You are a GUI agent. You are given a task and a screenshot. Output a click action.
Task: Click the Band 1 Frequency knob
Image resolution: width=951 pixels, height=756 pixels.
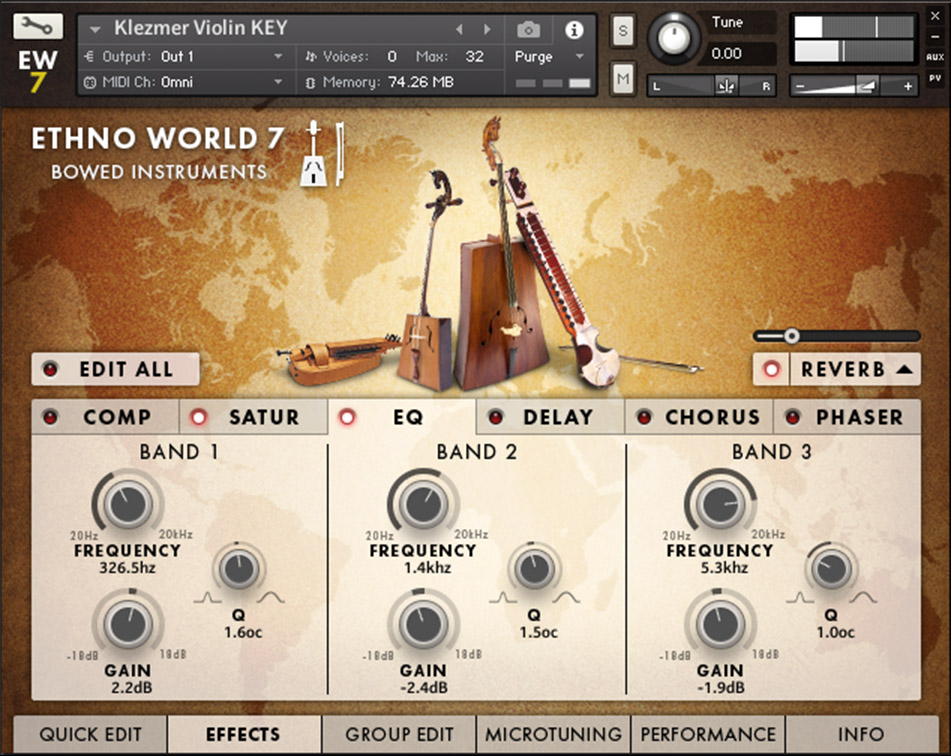(x=127, y=504)
